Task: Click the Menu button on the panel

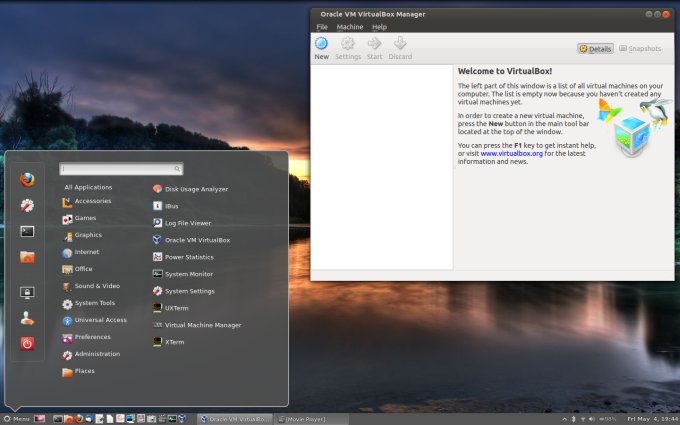Action: tap(17, 418)
